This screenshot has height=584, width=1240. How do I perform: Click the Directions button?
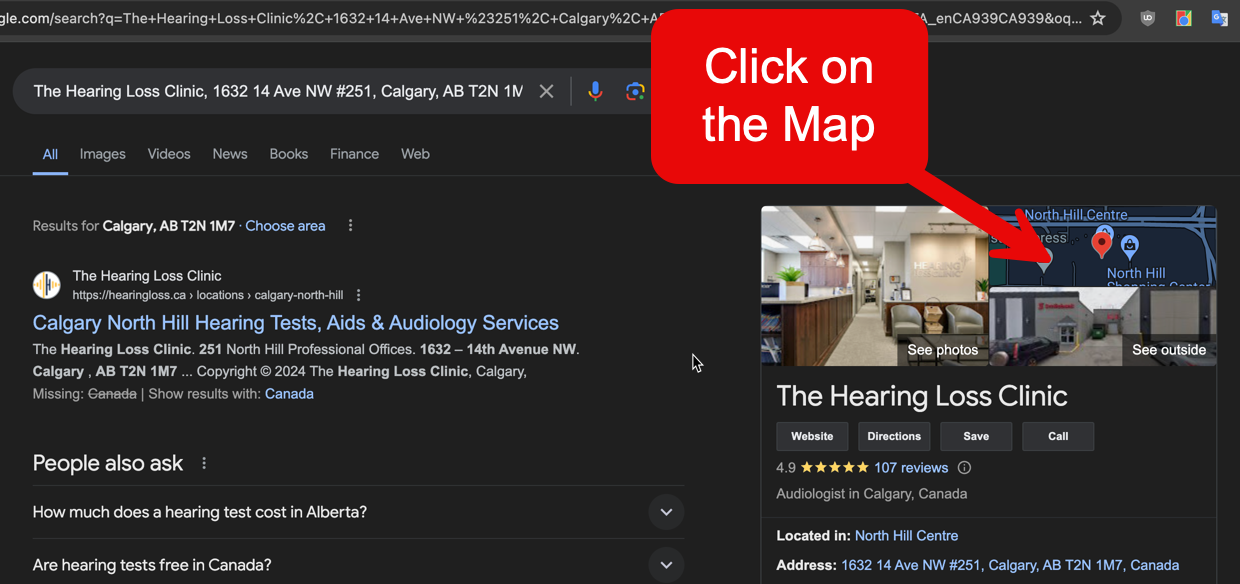(894, 436)
